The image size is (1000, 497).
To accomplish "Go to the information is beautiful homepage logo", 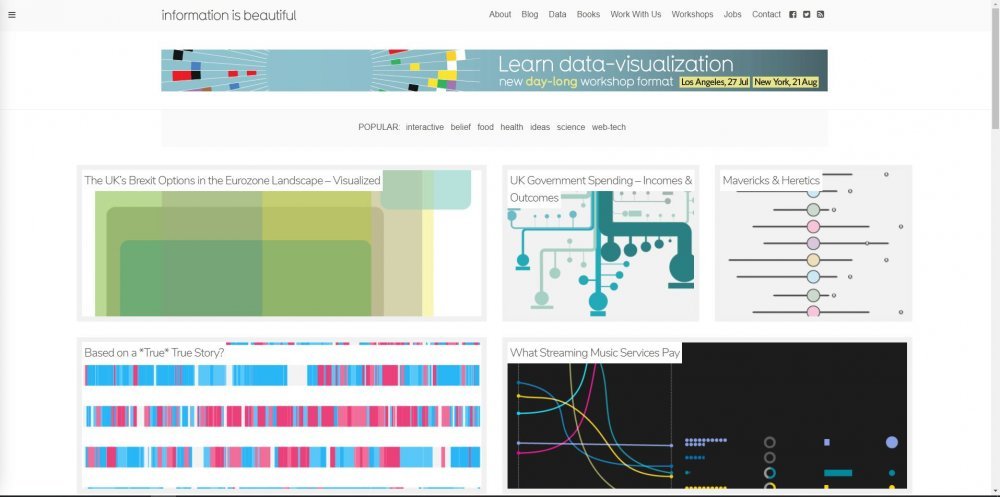I will click(229, 15).
